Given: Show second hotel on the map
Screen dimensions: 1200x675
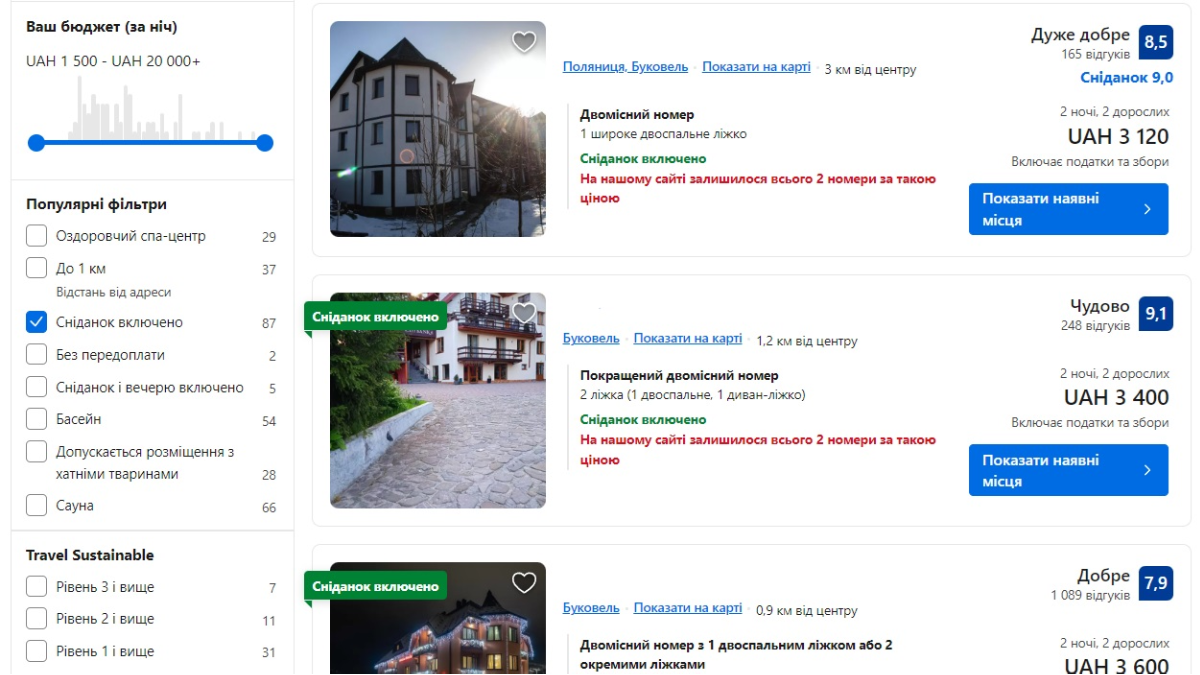Looking at the screenshot, I should point(687,339).
